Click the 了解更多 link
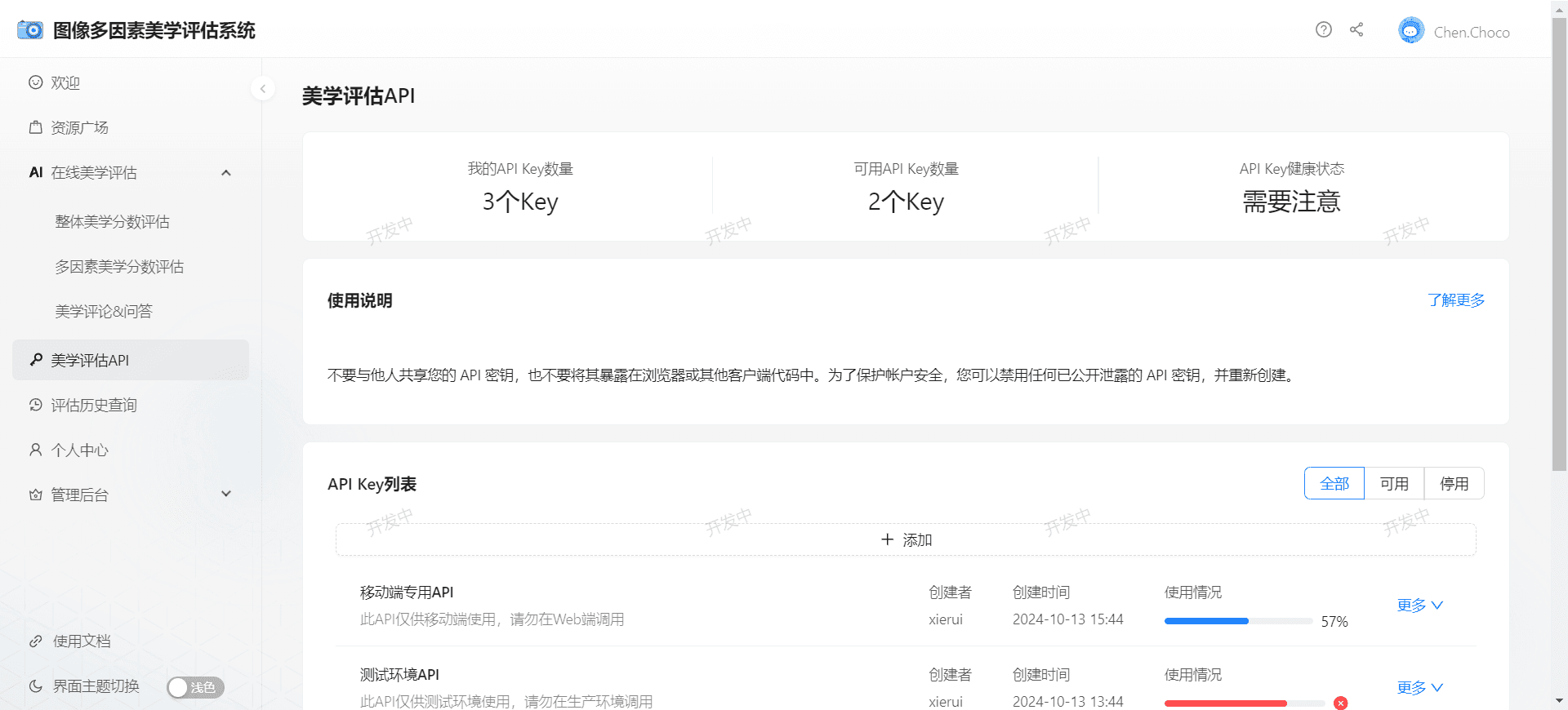1568x710 pixels. click(1455, 300)
